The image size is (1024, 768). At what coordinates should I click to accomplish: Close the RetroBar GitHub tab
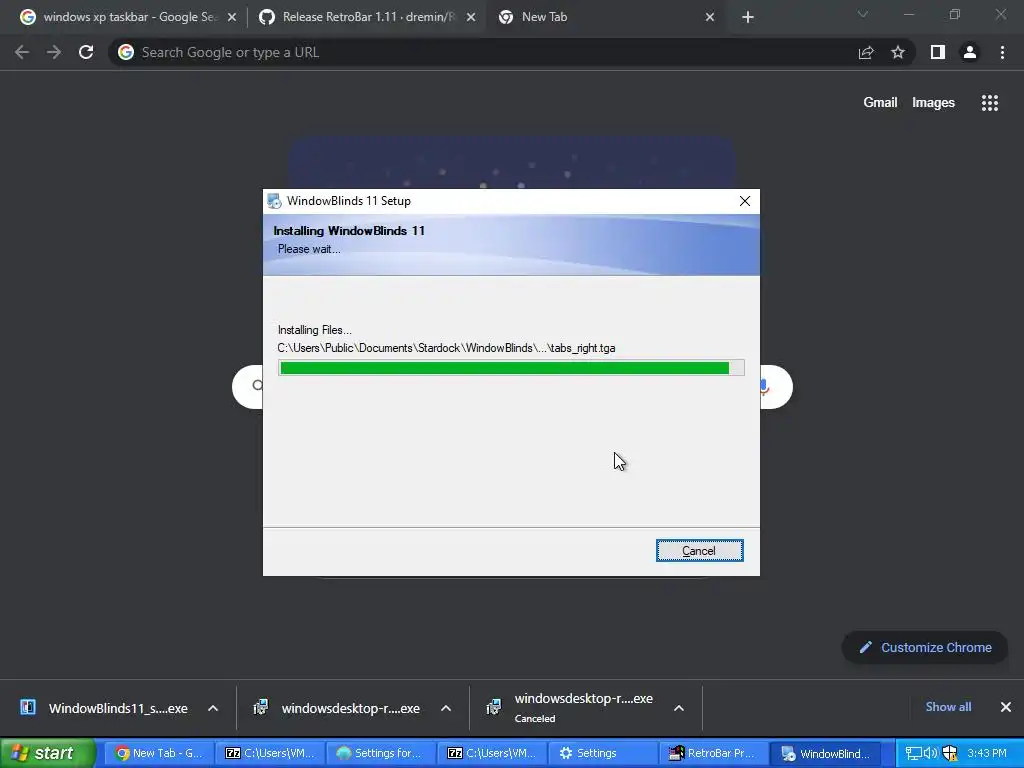(471, 18)
